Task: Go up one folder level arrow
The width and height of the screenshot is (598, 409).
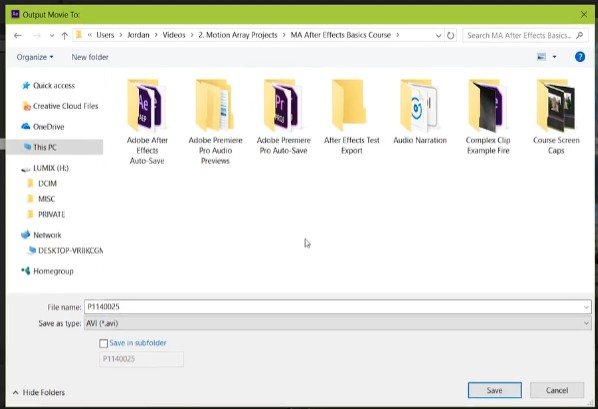Action: point(64,35)
